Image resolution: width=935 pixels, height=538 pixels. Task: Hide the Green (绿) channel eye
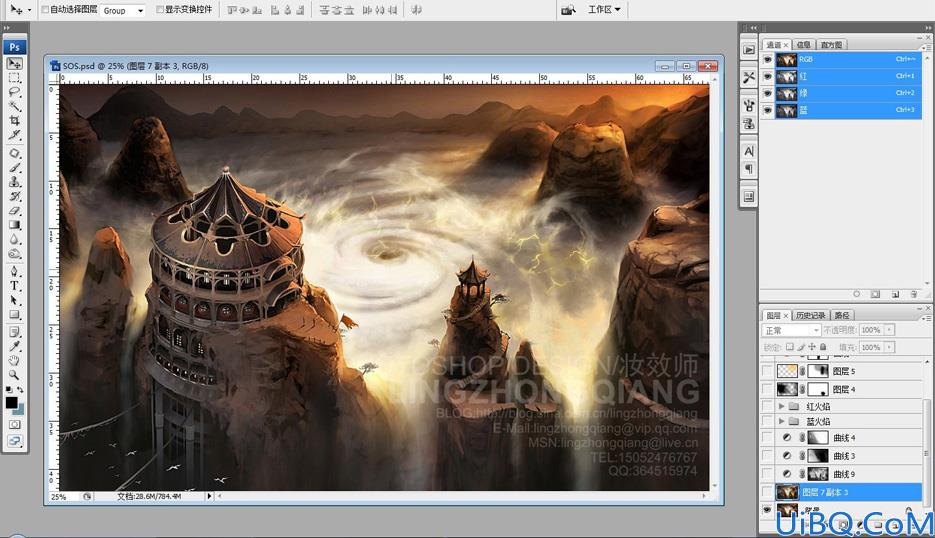click(x=767, y=93)
